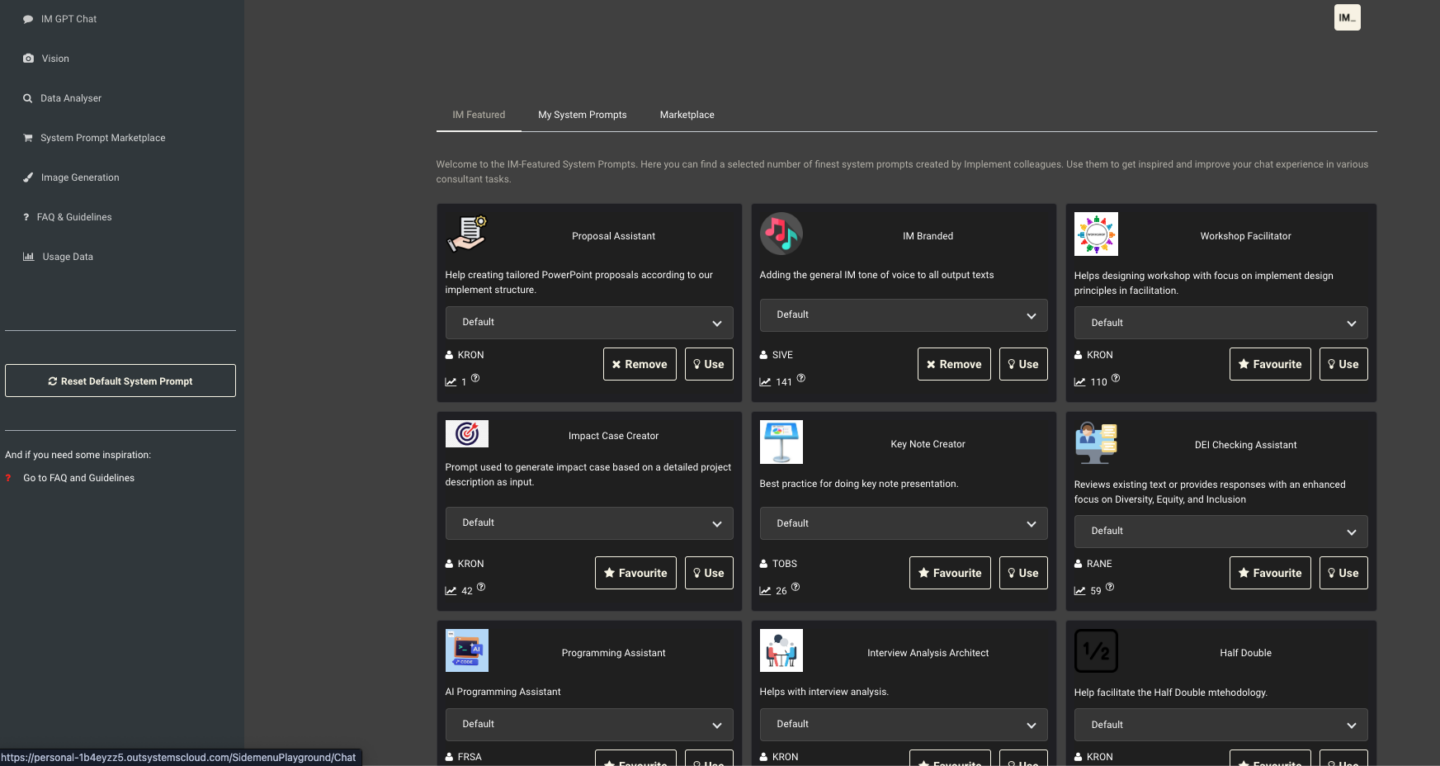Expand the Default dropdown for Impact Case Creator
The height and width of the screenshot is (766, 1440).
click(589, 523)
